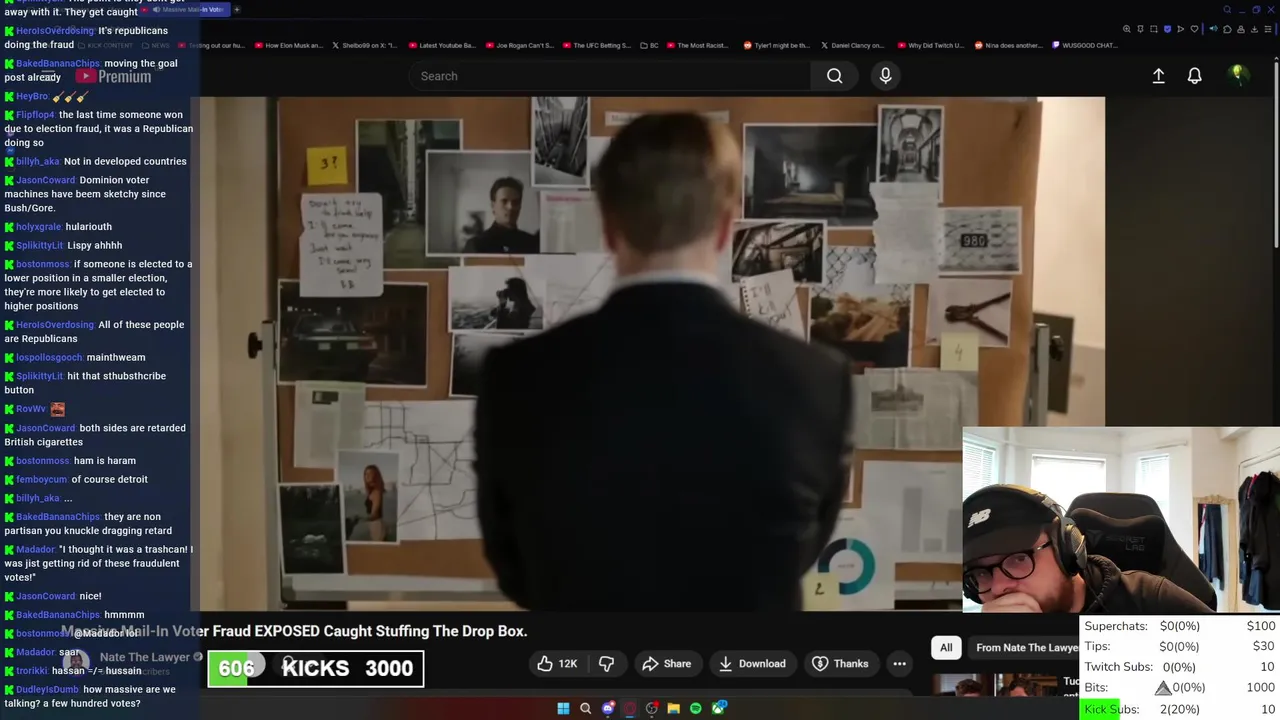Take a snapshot with browser capture icon
This screenshot has height=720, width=1280.
1154,29
